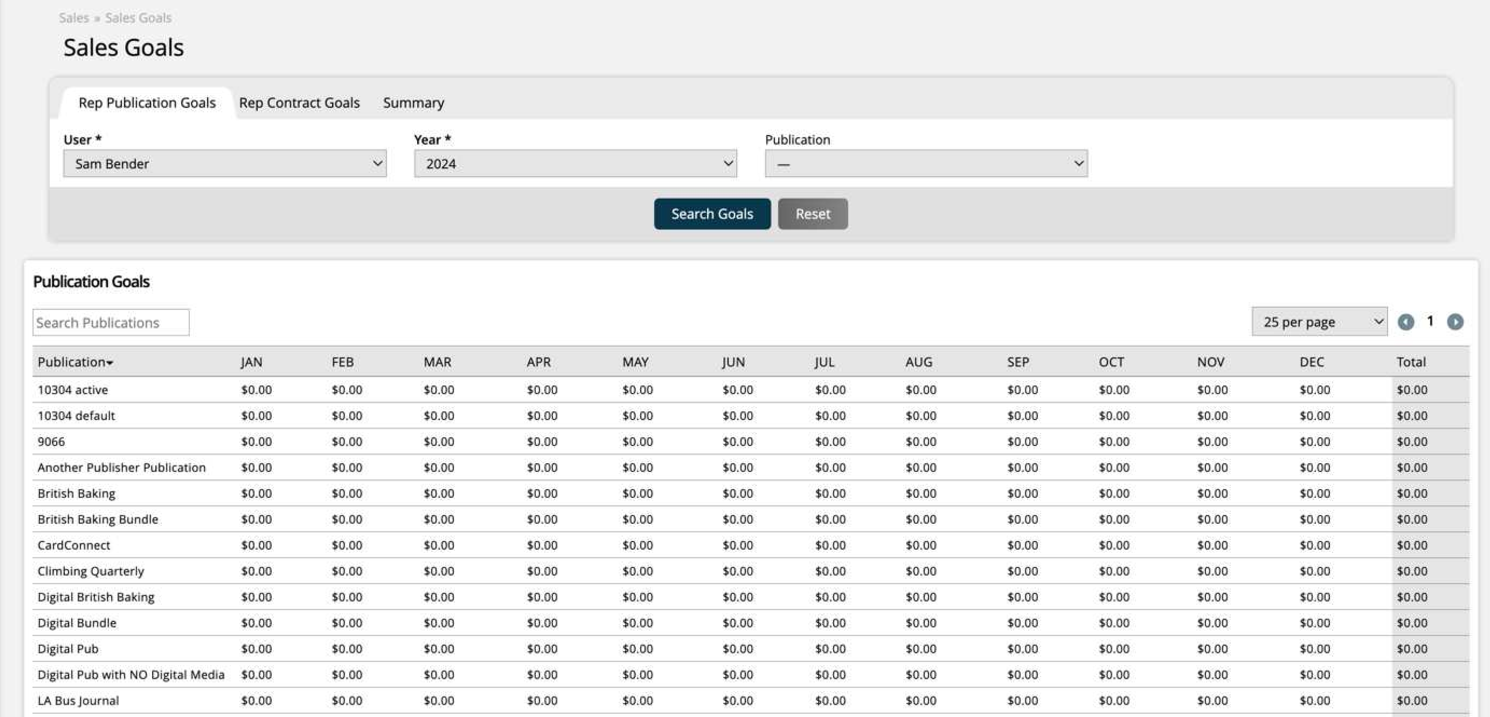Select Rep Publication Goals tab
The height and width of the screenshot is (717, 1490).
(x=147, y=103)
